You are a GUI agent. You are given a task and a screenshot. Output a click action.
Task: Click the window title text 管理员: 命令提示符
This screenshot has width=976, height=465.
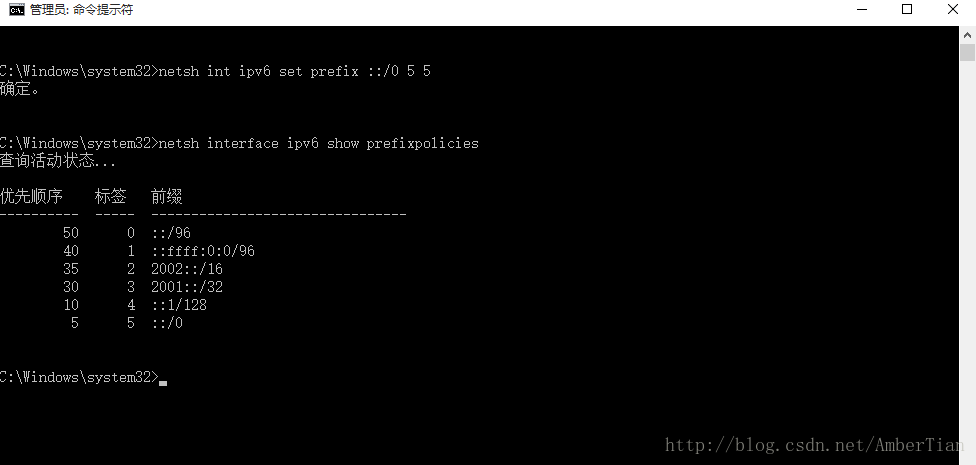pyautogui.click(x=82, y=10)
